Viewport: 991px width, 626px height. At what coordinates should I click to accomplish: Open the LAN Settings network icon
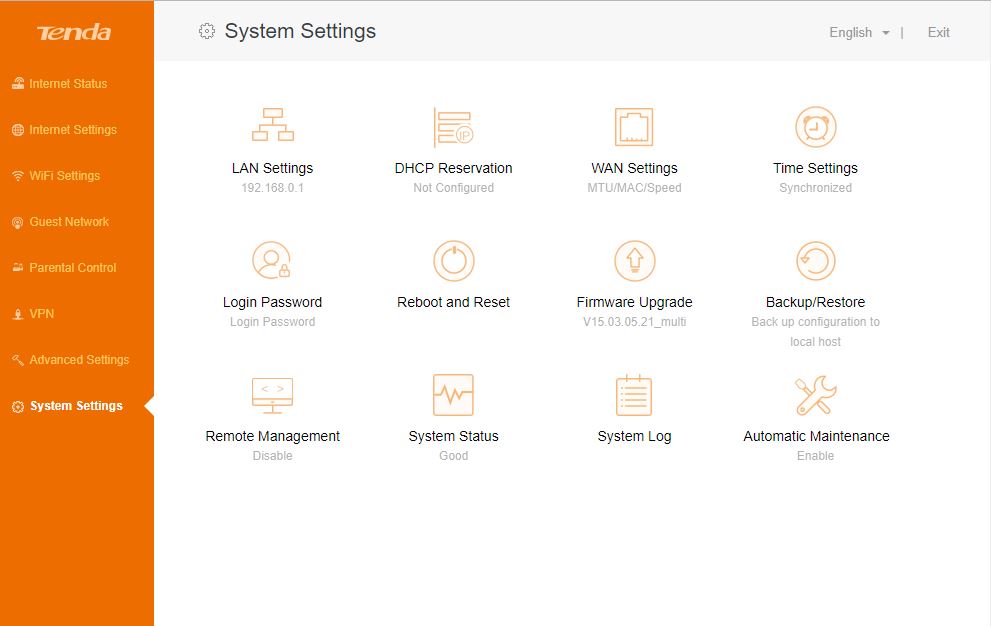(x=272, y=125)
